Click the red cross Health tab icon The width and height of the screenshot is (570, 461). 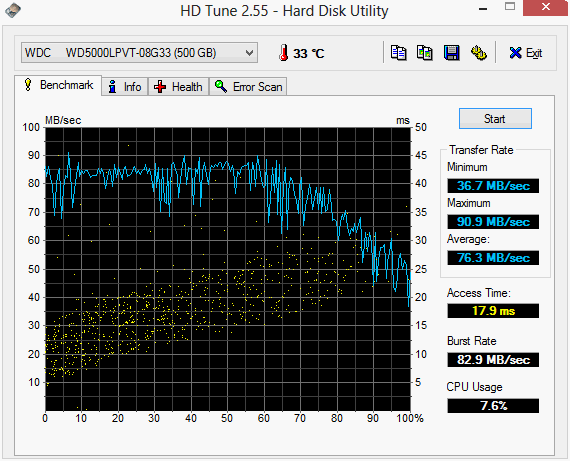point(160,87)
